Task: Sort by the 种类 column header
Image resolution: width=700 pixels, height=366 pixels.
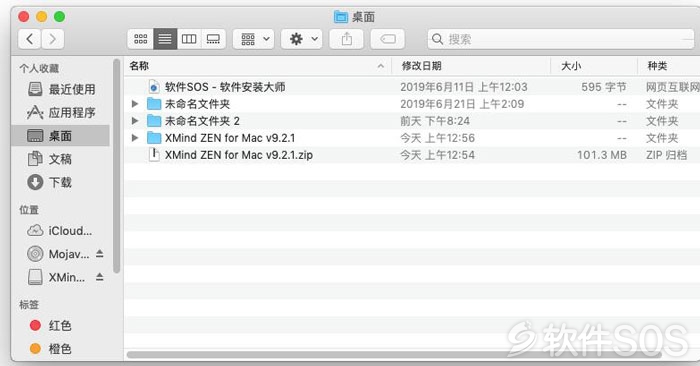Action: (x=669, y=66)
